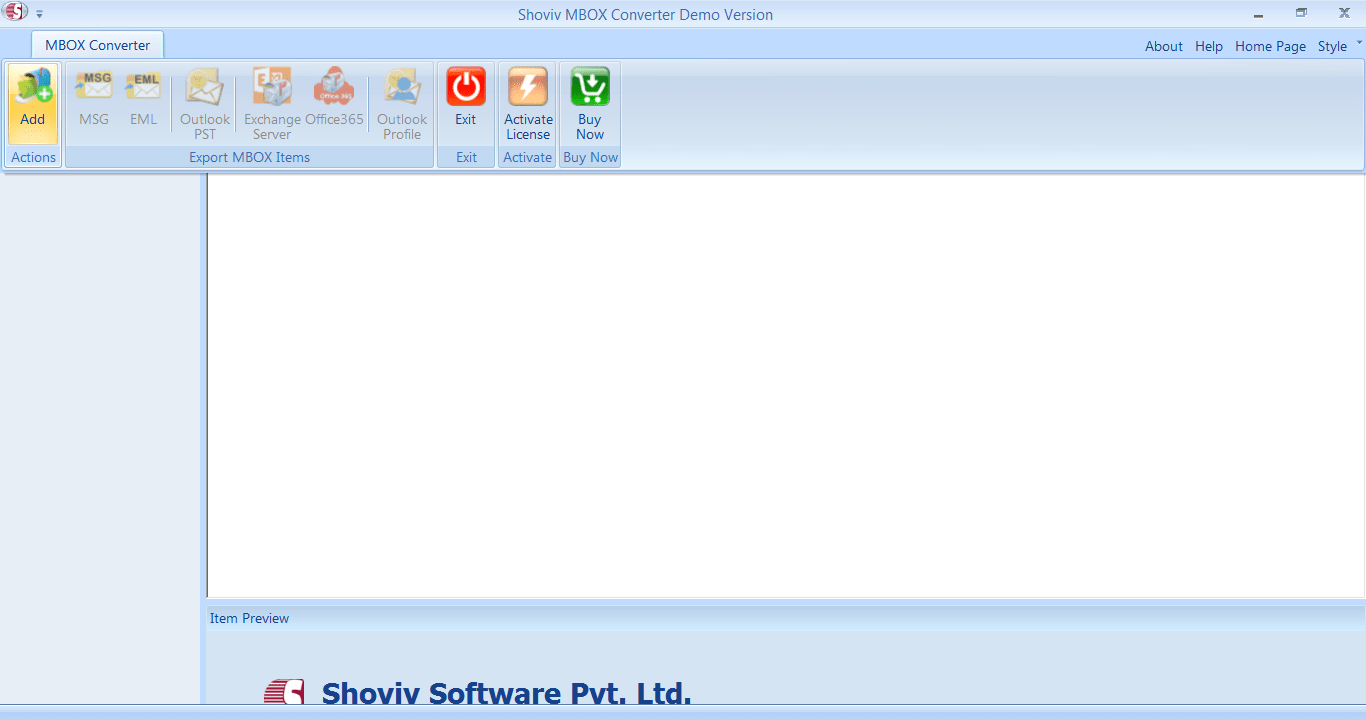1366x720 pixels.
Task: Open the Shoviv application logo menu
Action: pos(15,13)
